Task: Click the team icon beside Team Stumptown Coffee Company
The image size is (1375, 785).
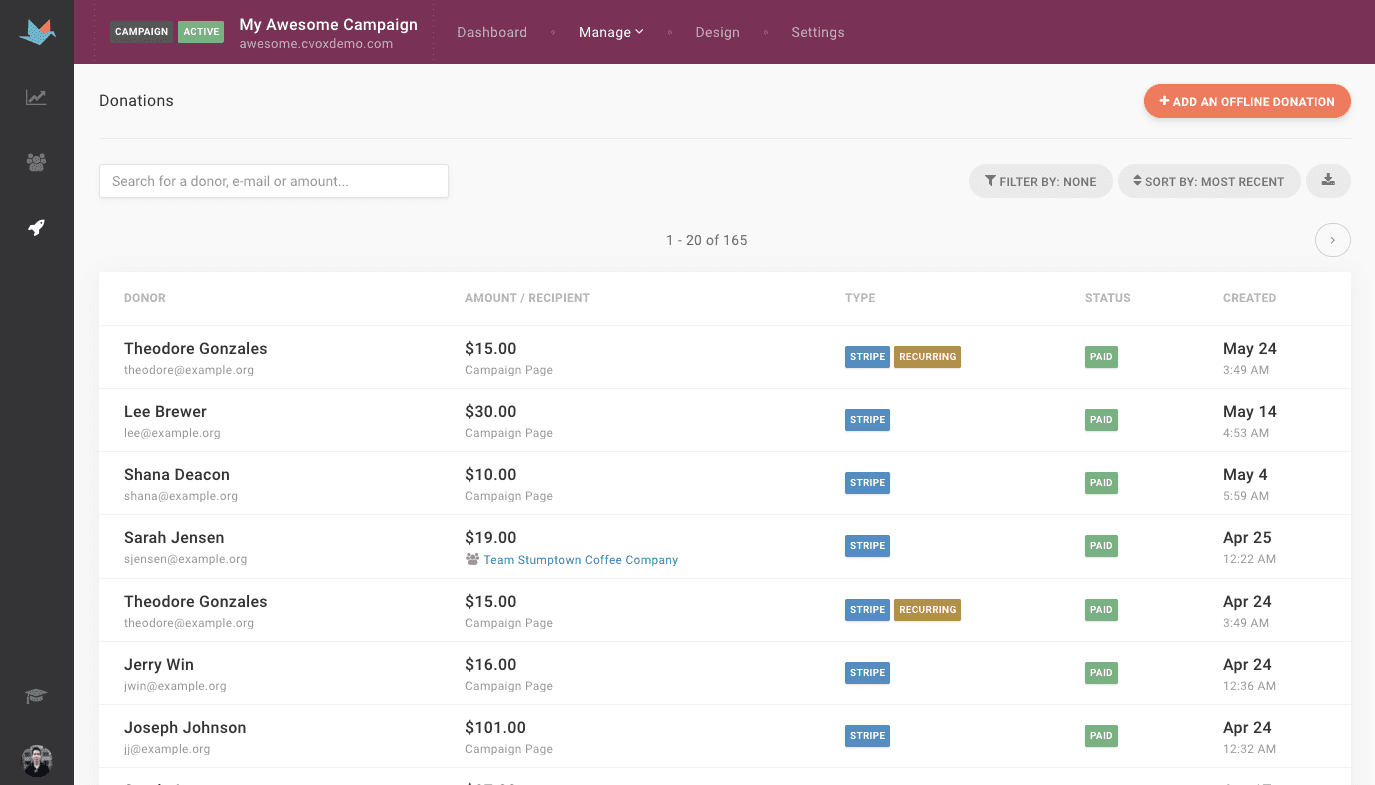Action: [472, 559]
